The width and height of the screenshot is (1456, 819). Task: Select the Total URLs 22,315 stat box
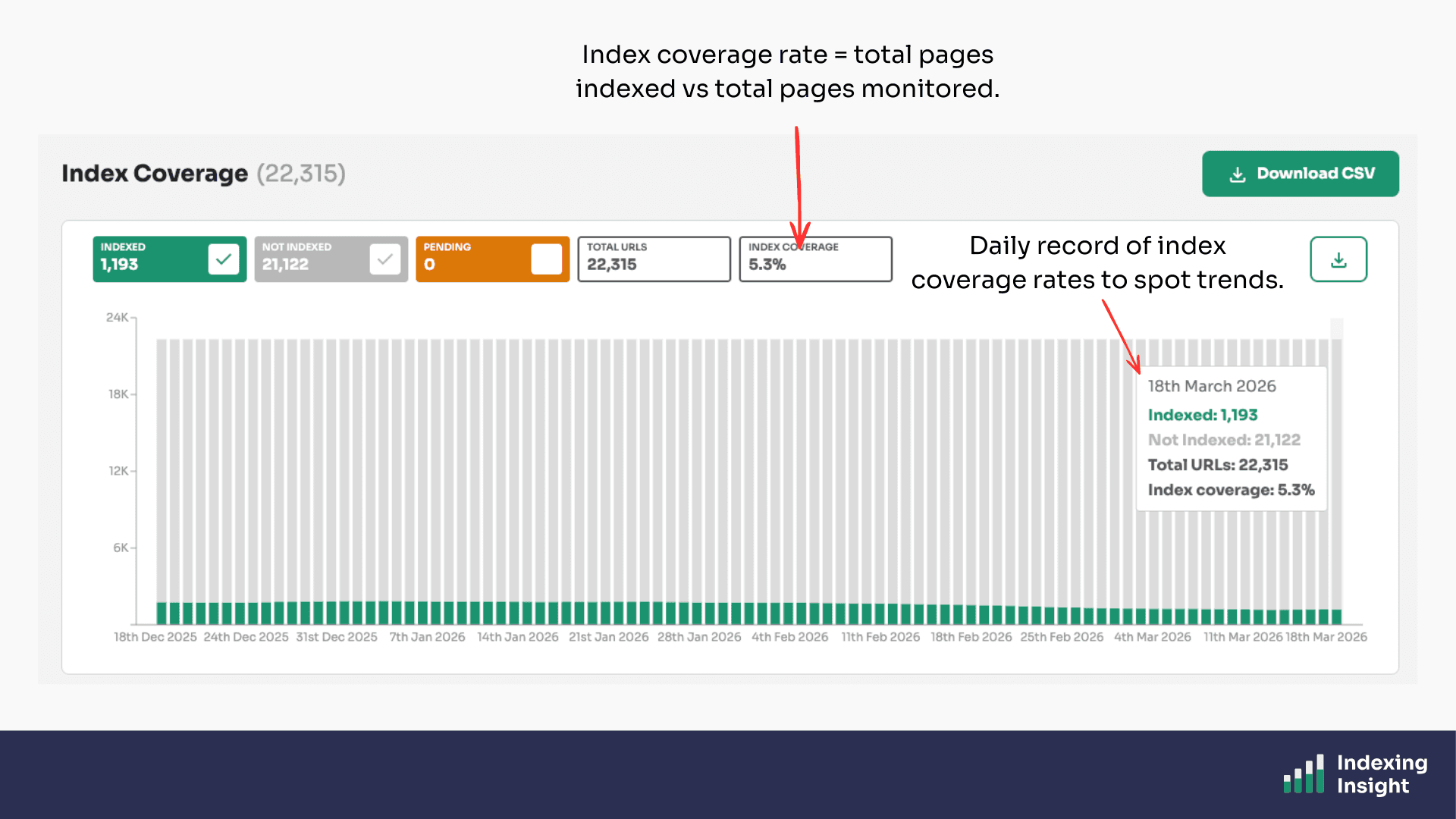pos(654,259)
